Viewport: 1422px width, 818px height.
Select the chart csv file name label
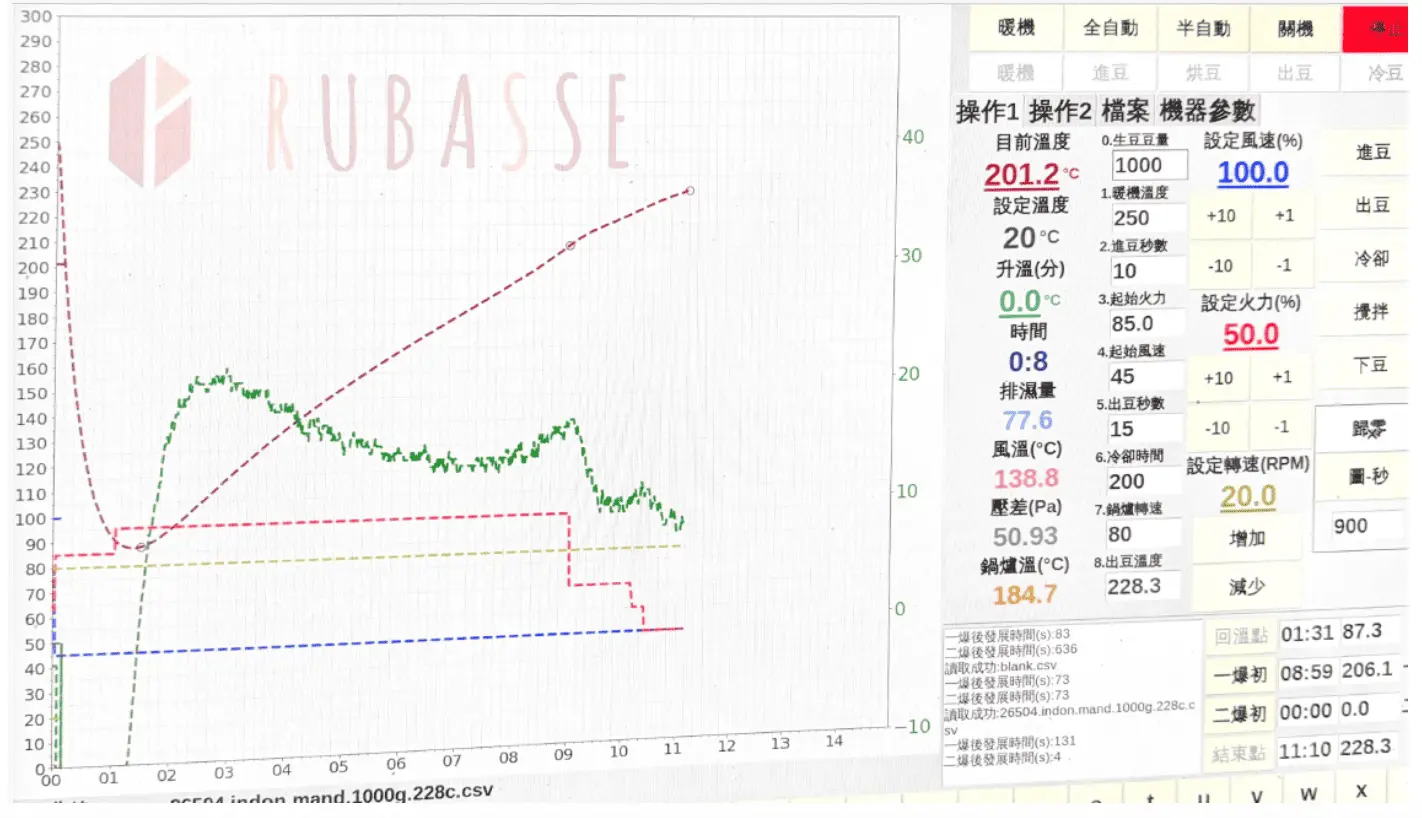[330, 797]
